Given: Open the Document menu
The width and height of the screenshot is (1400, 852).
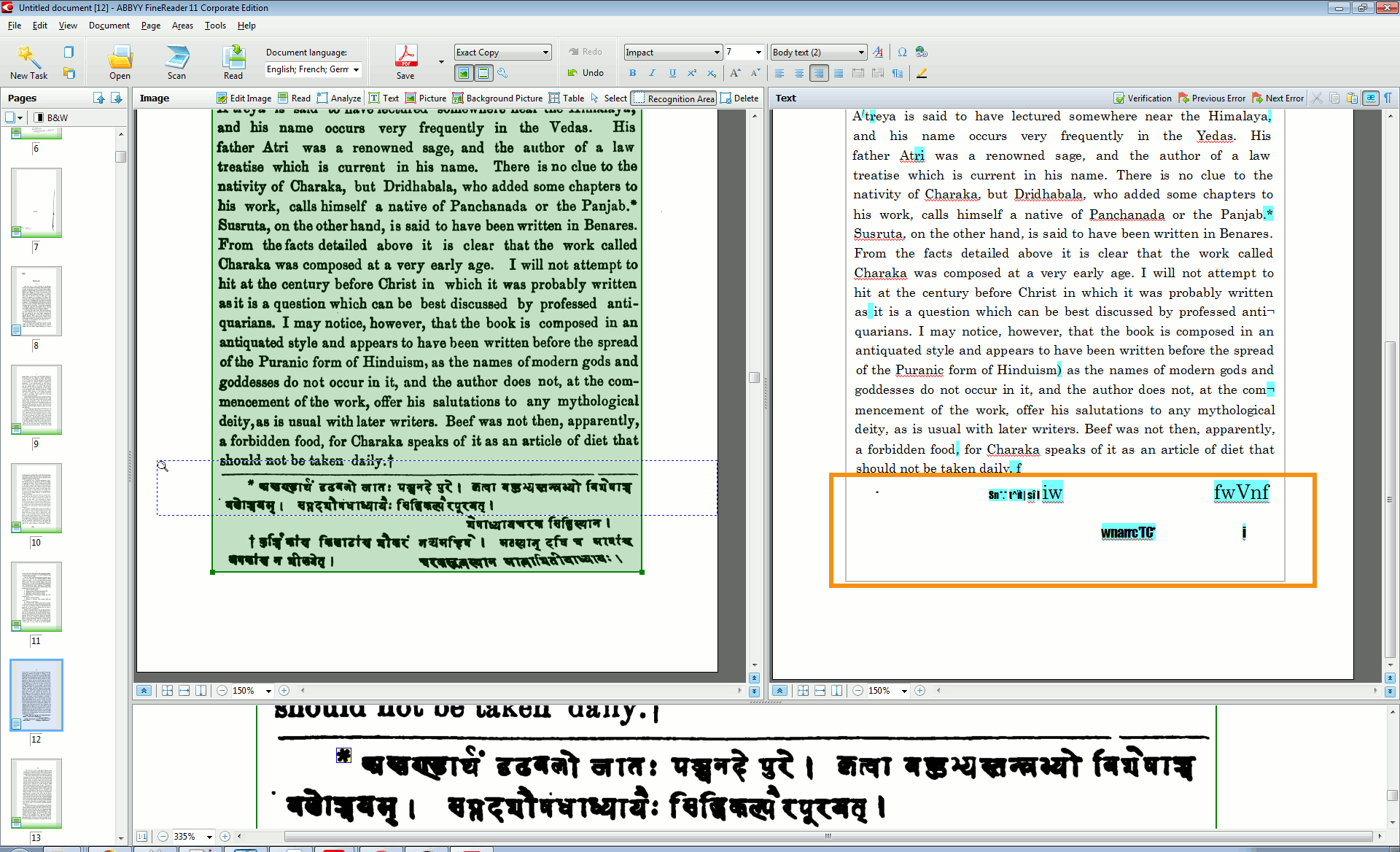Looking at the screenshot, I should tap(109, 25).
